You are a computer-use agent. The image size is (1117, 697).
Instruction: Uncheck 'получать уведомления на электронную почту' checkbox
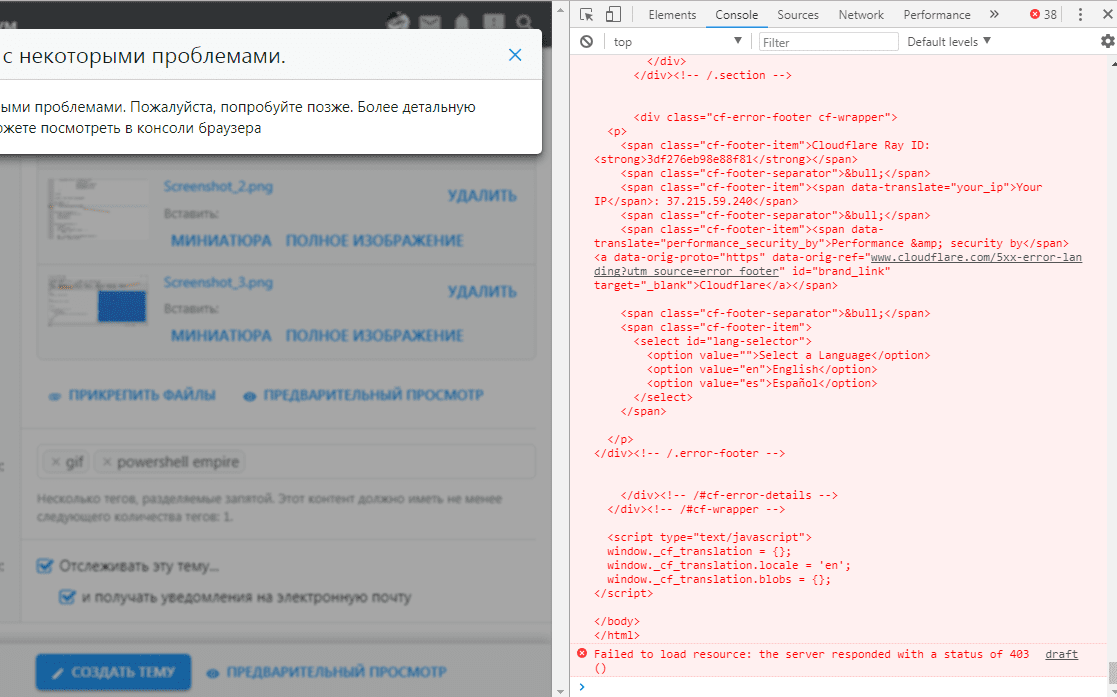67,597
